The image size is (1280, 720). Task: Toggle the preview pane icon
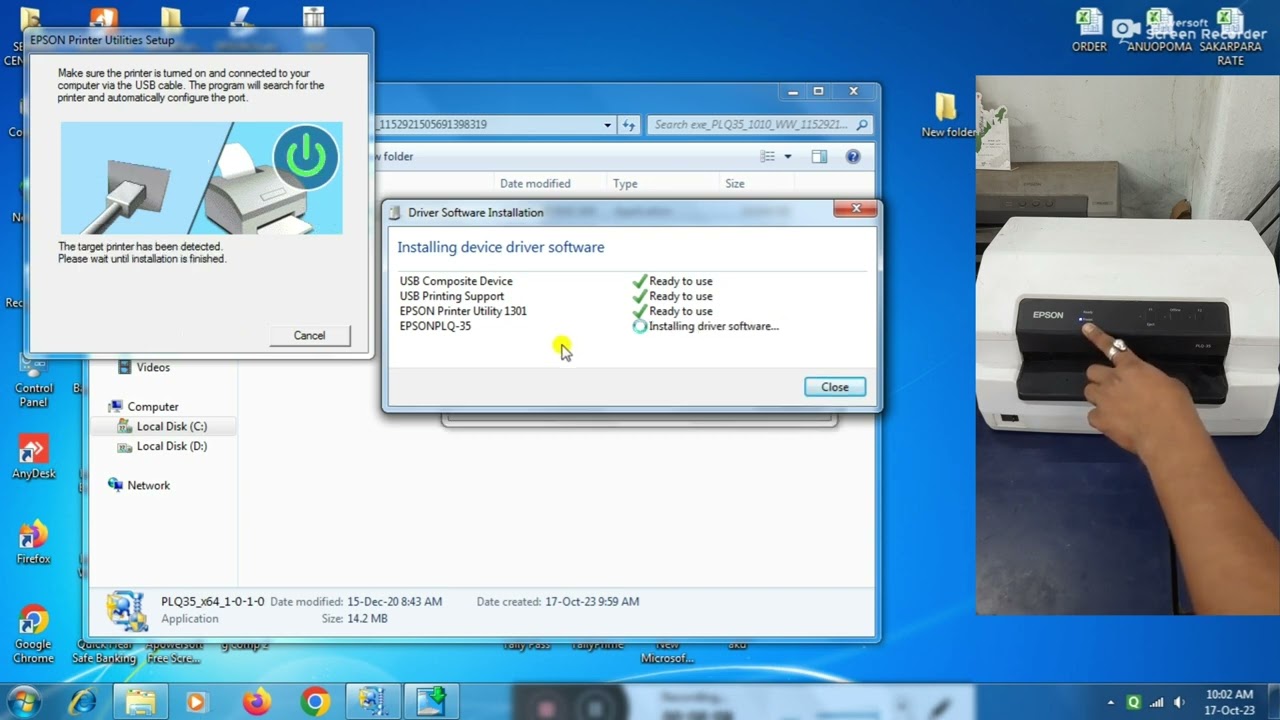coord(819,157)
